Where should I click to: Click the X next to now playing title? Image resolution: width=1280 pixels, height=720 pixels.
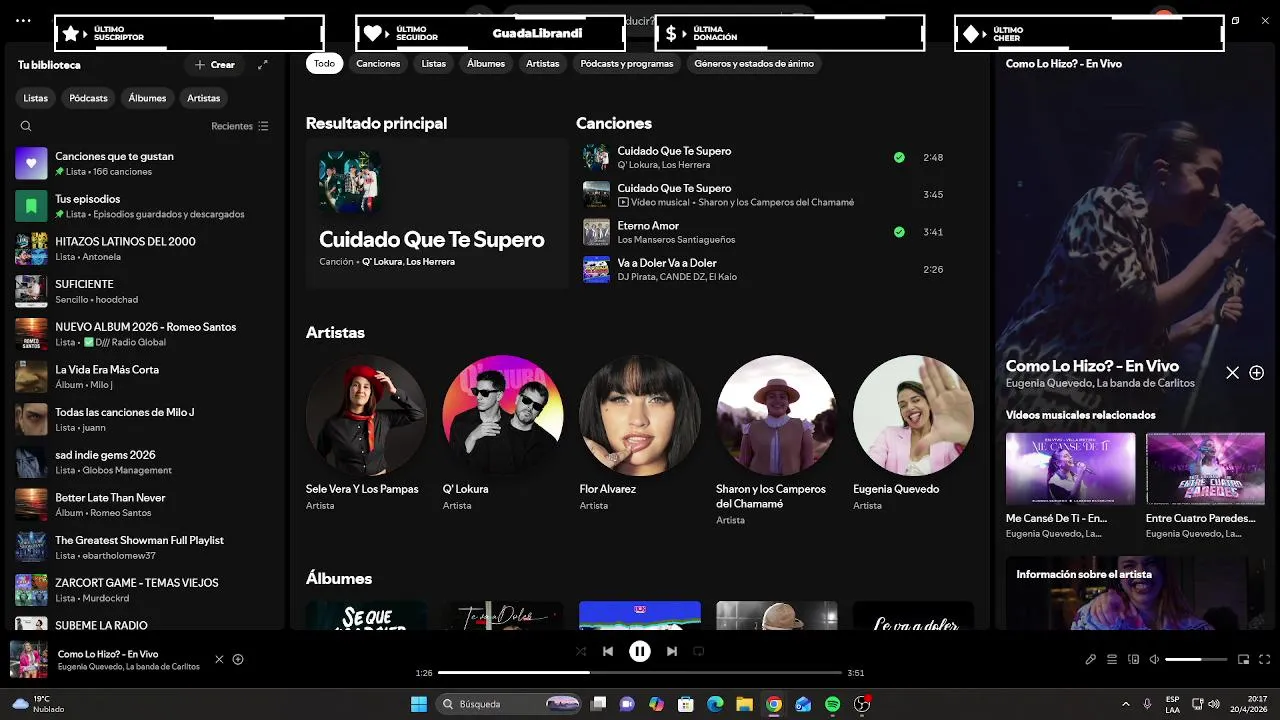219,659
